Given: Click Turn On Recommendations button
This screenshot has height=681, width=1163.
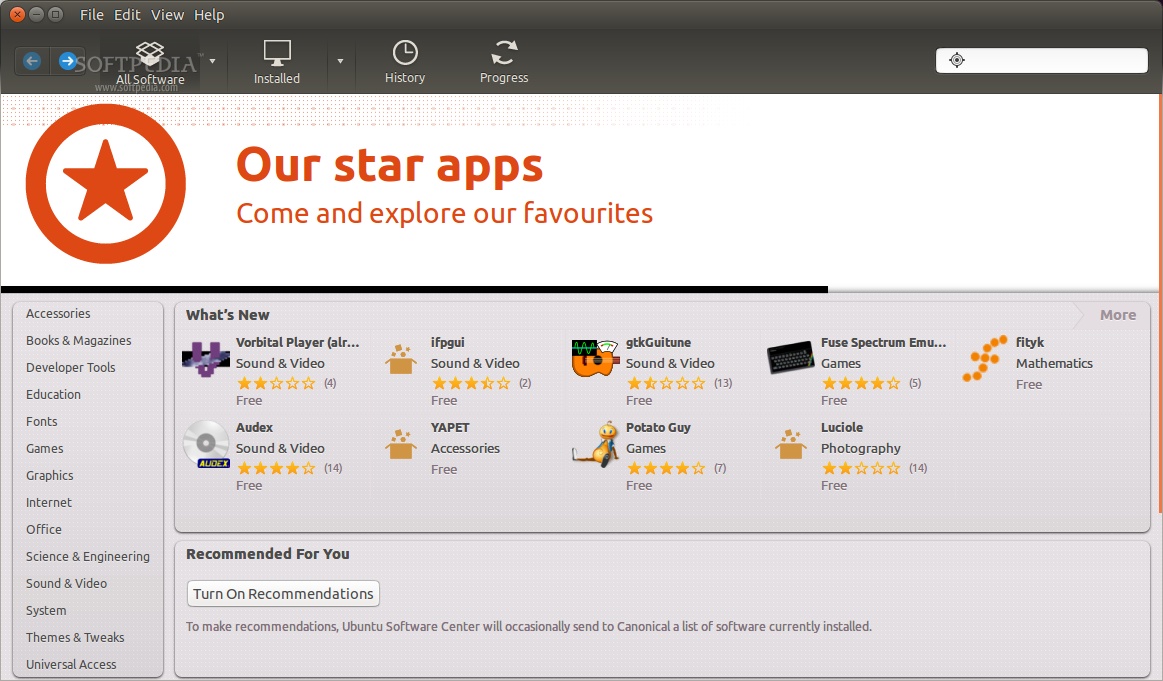Looking at the screenshot, I should (x=283, y=593).
